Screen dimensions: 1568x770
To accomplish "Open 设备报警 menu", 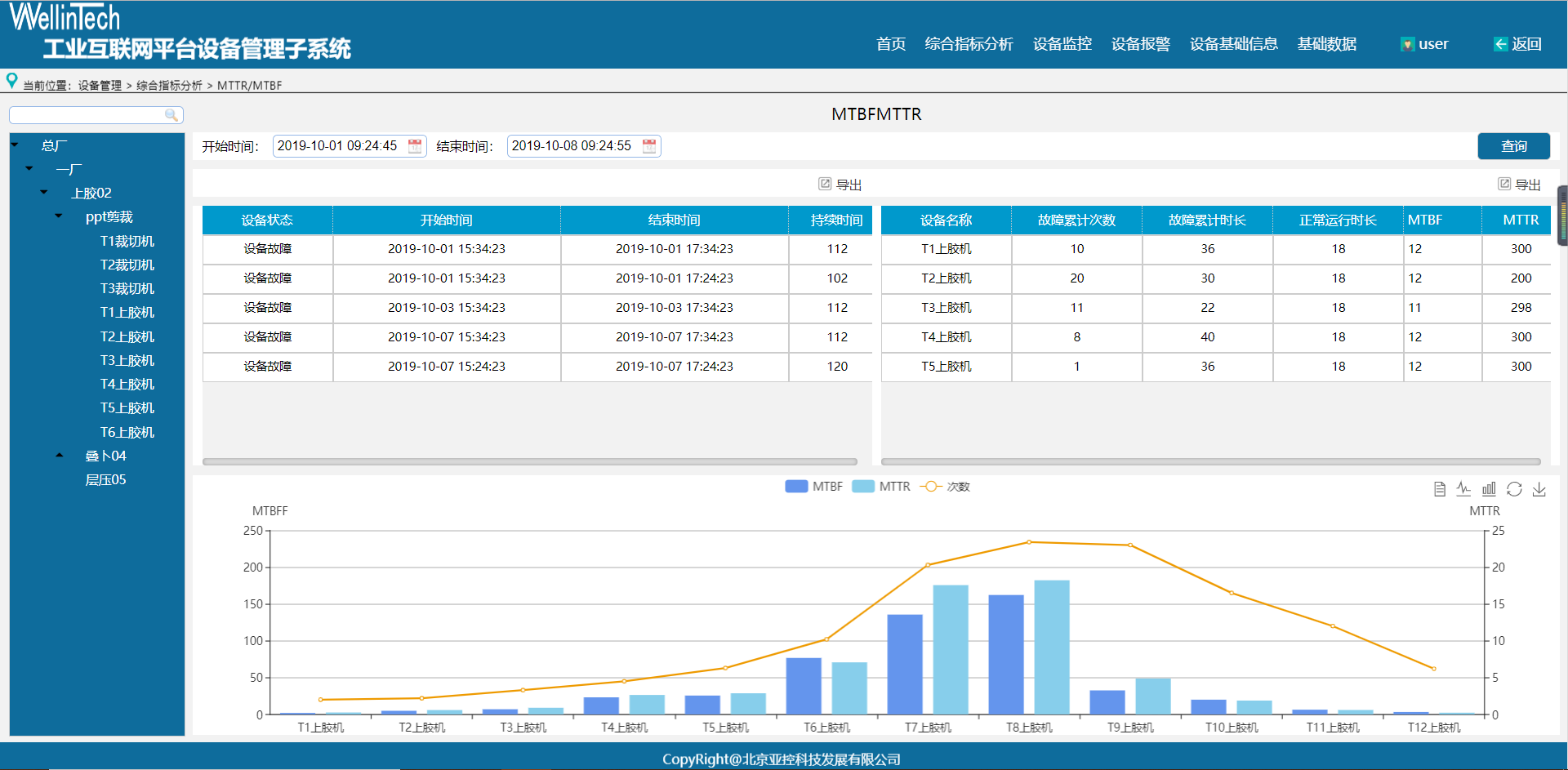I will [x=1141, y=44].
